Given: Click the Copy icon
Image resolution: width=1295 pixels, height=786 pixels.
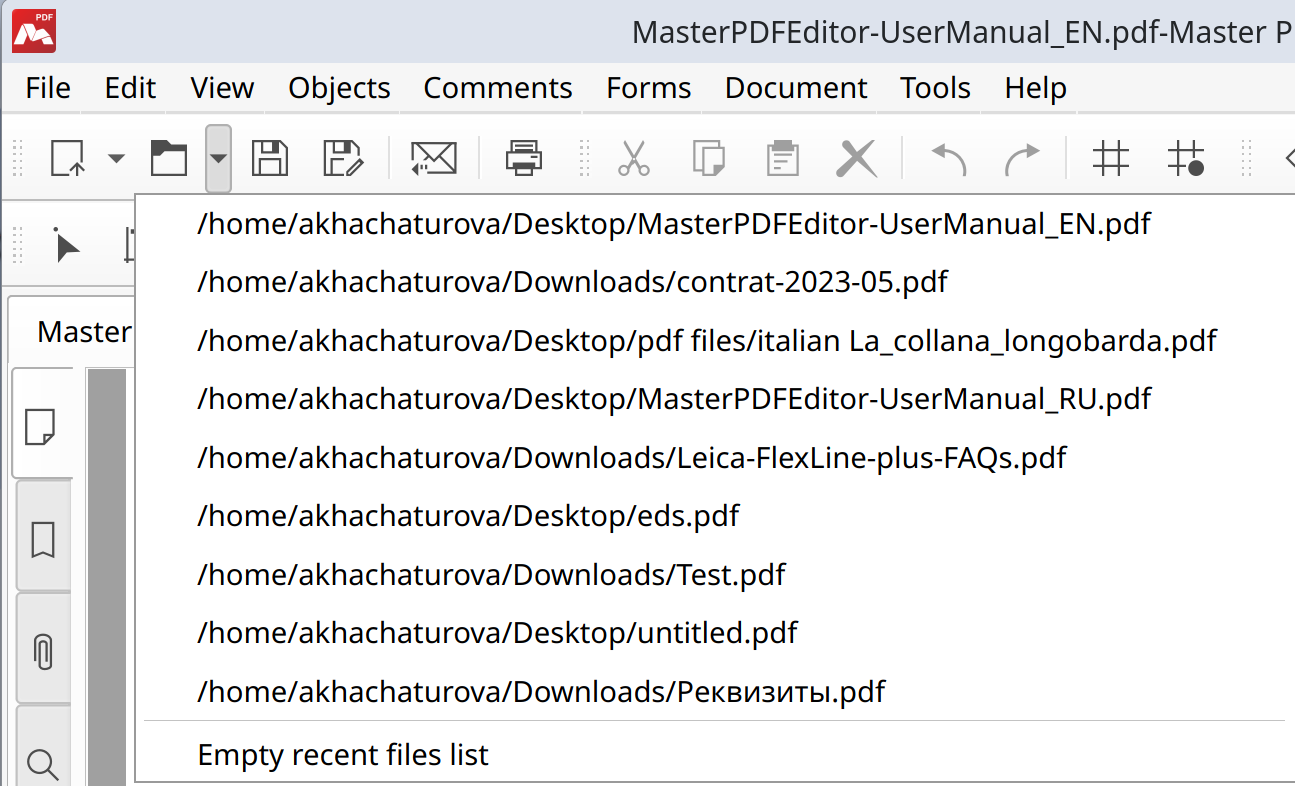Looking at the screenshot, I should tap(708, 158).
